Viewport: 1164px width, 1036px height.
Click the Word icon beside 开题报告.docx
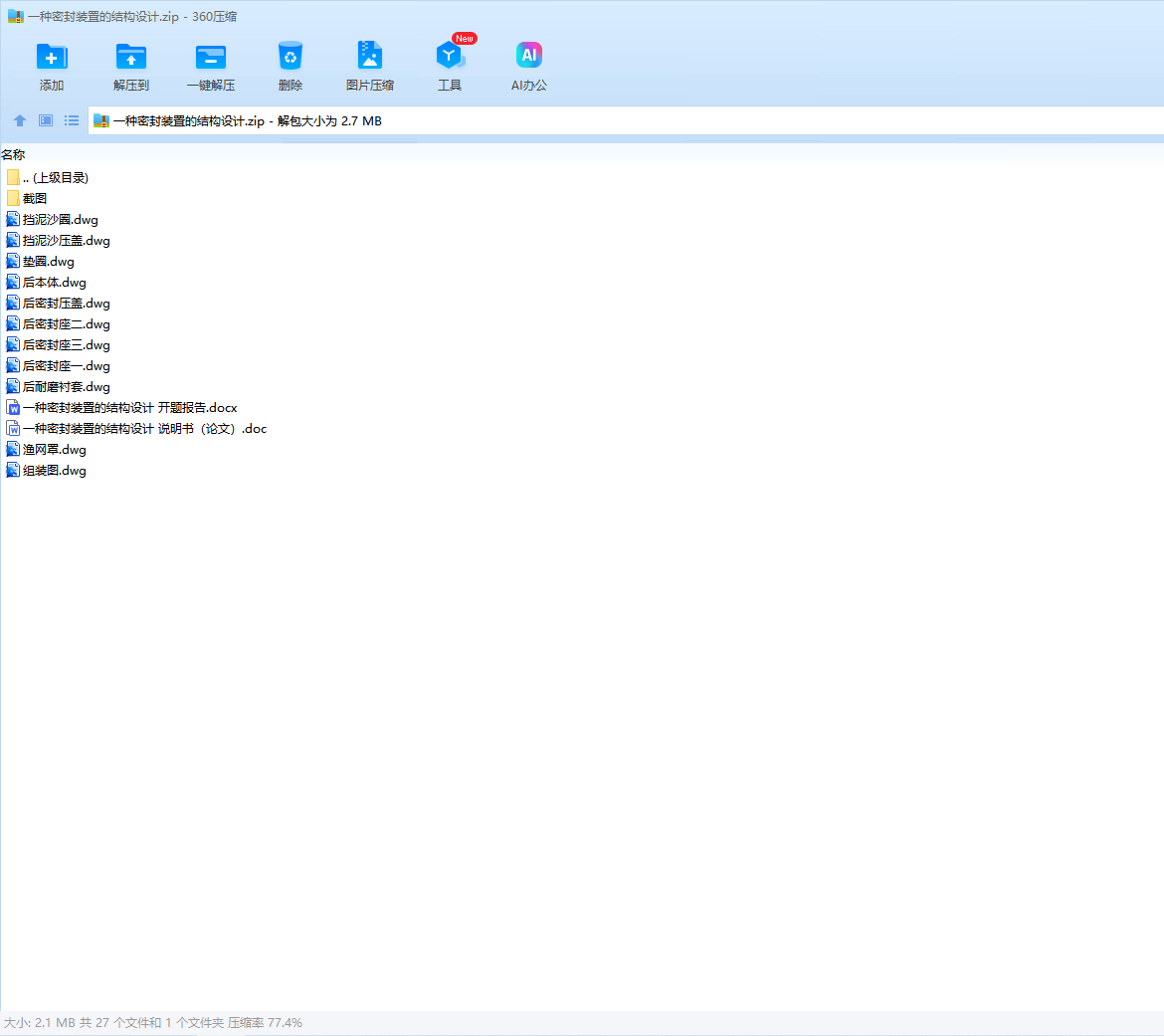(x=13, y=407)
